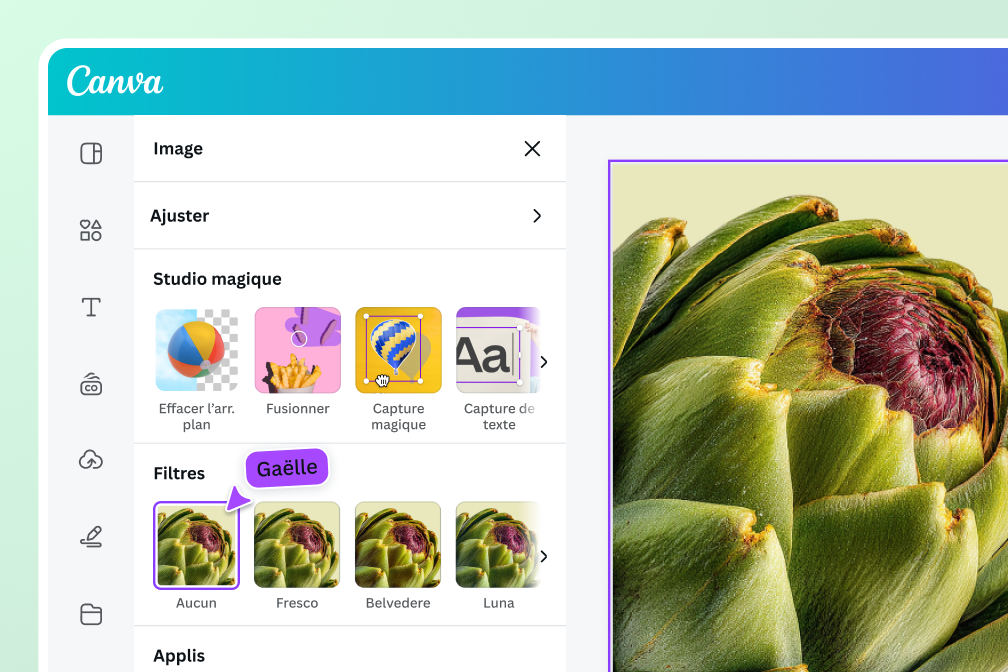Select the Text tool in sidebar
This screenshot has height=672, width=1008.
click(91, 307)
